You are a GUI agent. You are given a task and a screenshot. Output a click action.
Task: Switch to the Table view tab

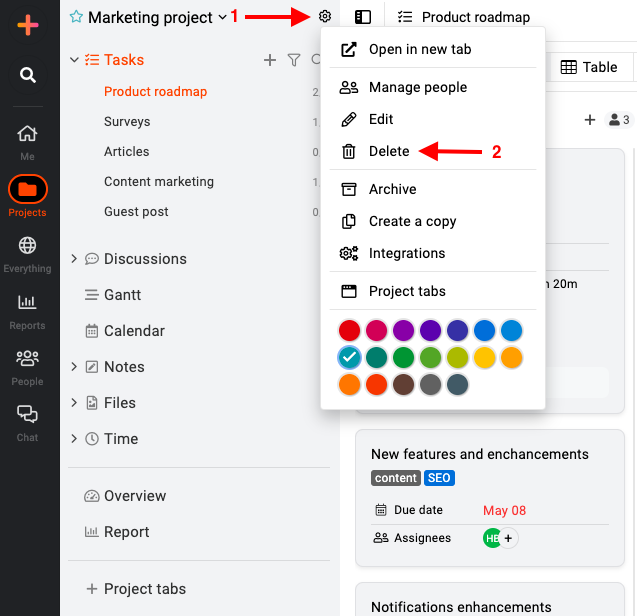tap(589, 67)
